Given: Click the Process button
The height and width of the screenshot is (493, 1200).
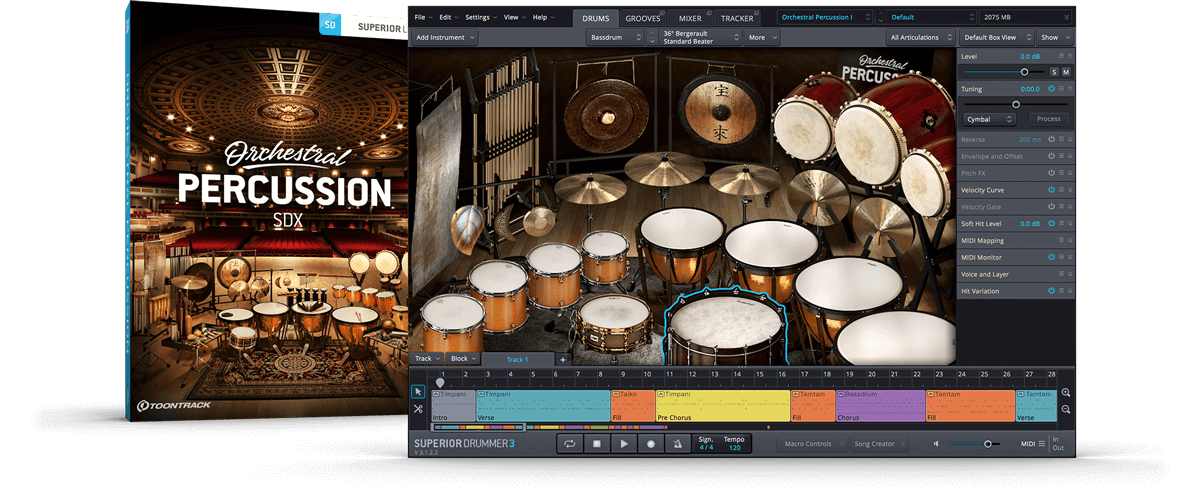Looking at the screenshot, I should 1048,119.
